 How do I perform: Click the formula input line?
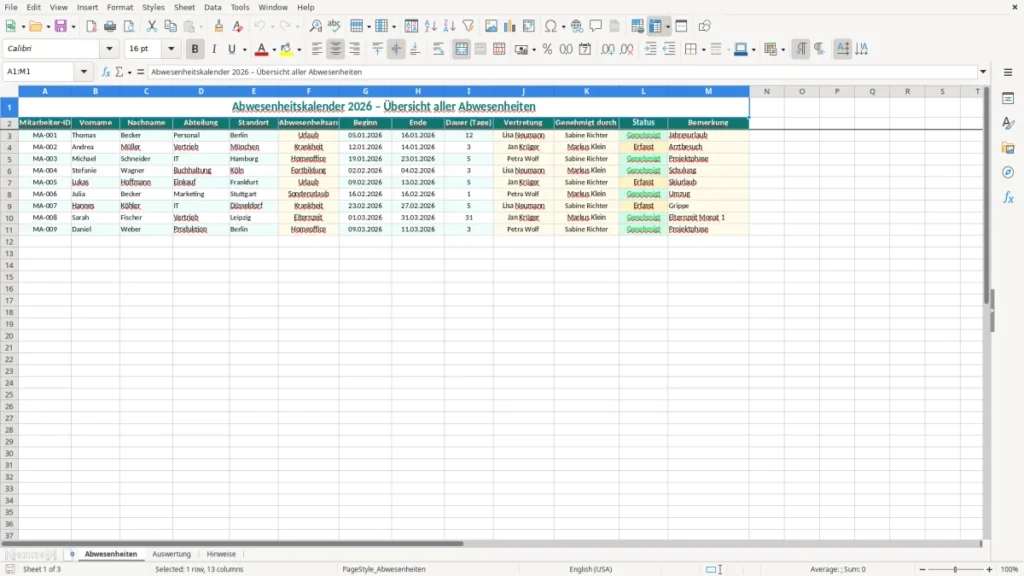(562, 72)
